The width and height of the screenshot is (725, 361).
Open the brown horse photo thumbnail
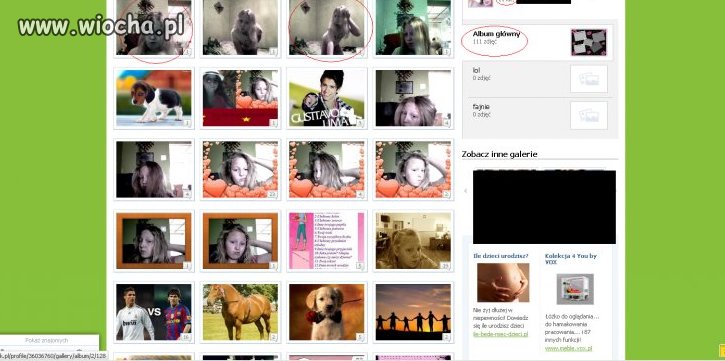point(240,312)
